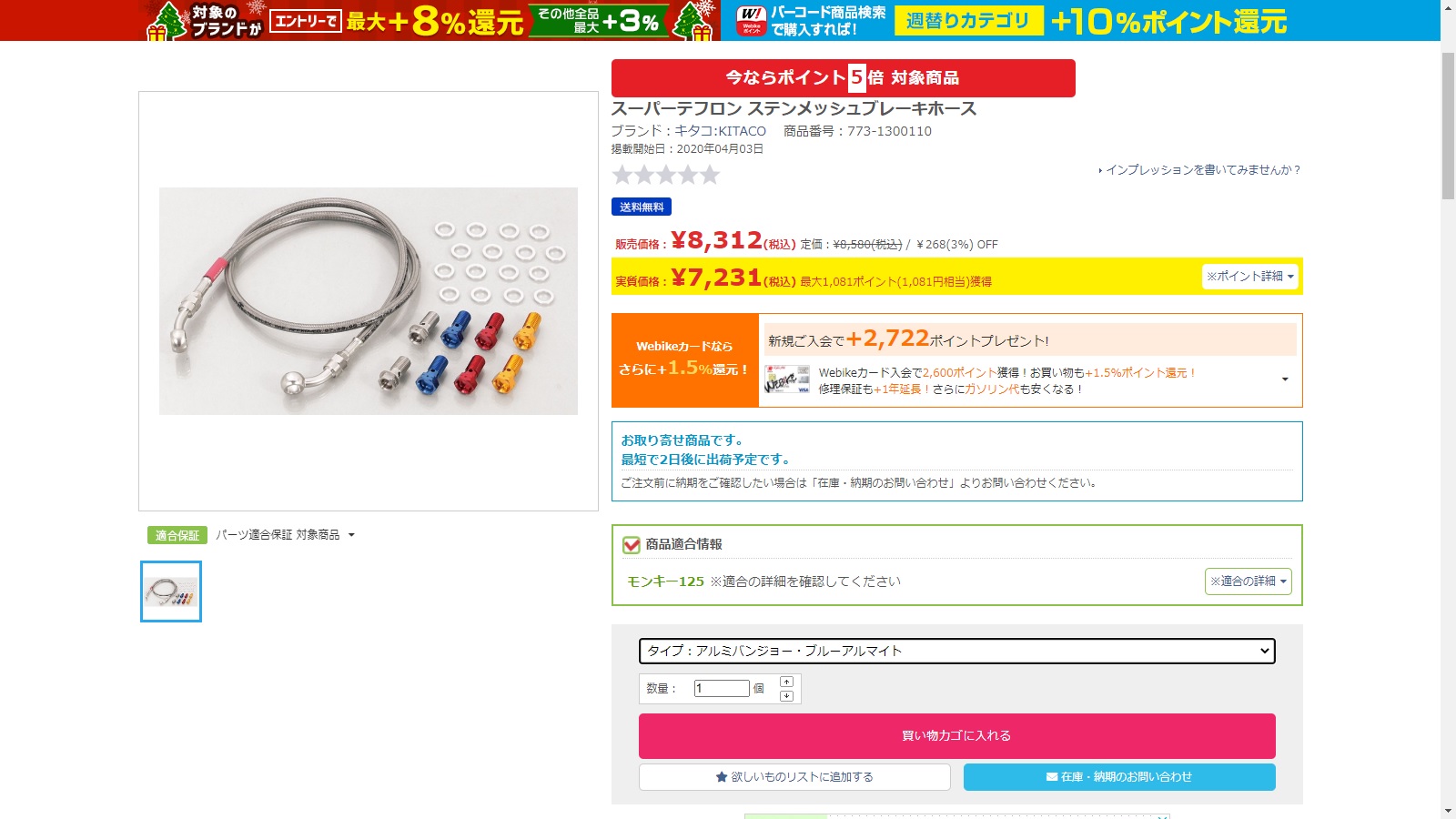The width and height of the screenshot is (1456, 819).
Task: Click the quantity increase arrow
Action: point(786,682)
